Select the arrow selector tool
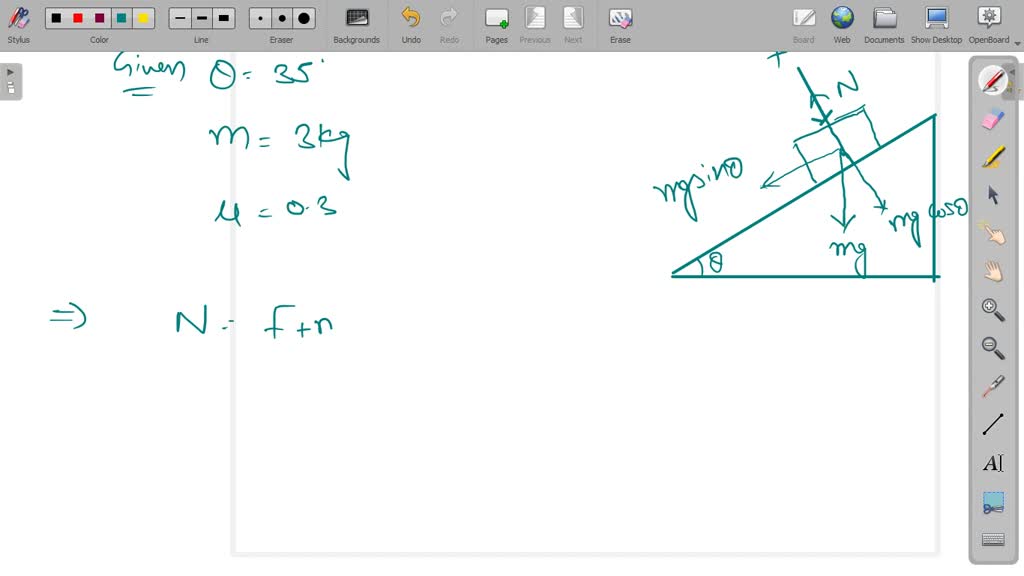The height and width of the screenshot is (576, 1024). pos(993,195)
